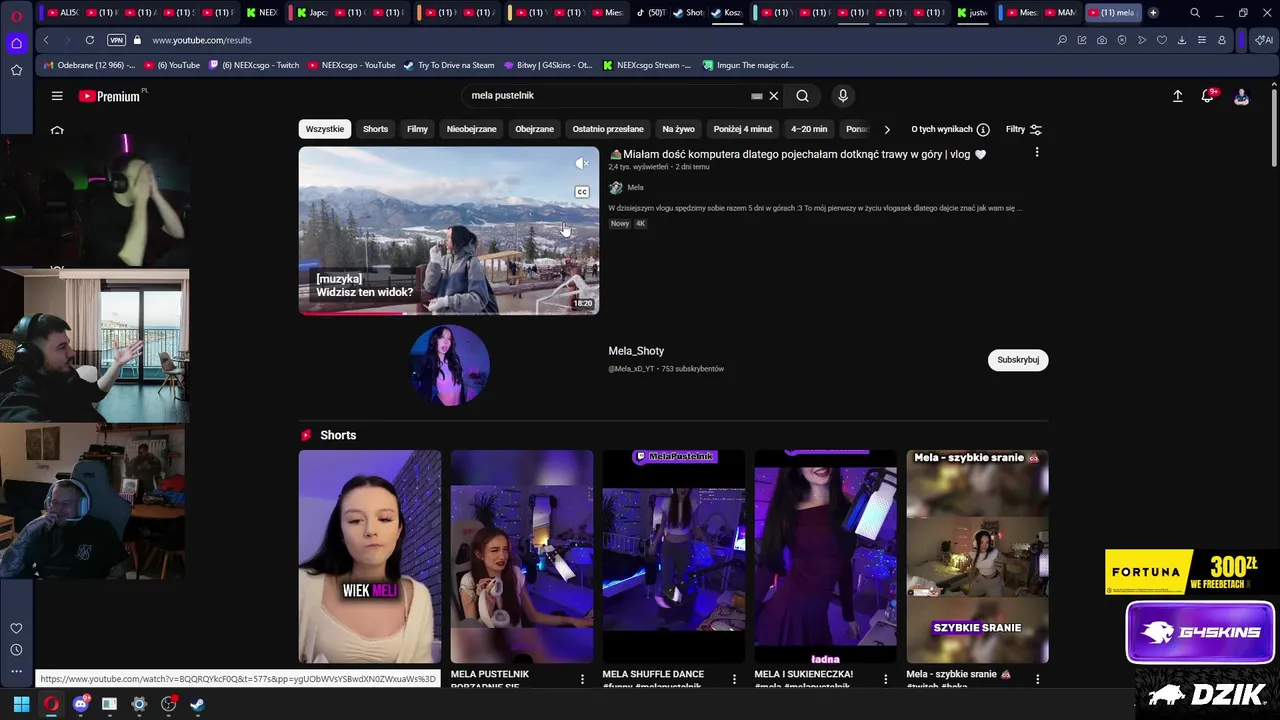Image resolution: width=1280 pixels, height=720 pixels.
Task: Select the 4–20 min chip
Action: [809, 129]
